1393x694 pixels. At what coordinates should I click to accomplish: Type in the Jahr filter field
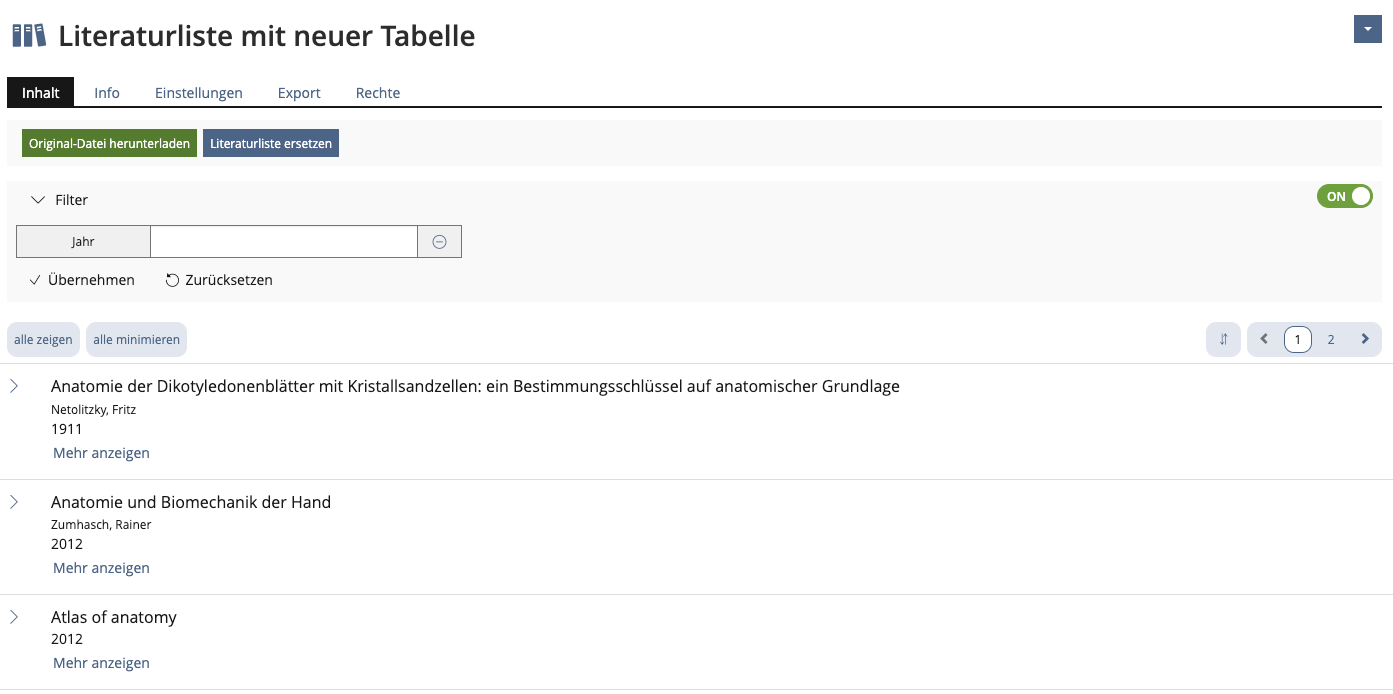pyautogui.click(x=283, y=242)
